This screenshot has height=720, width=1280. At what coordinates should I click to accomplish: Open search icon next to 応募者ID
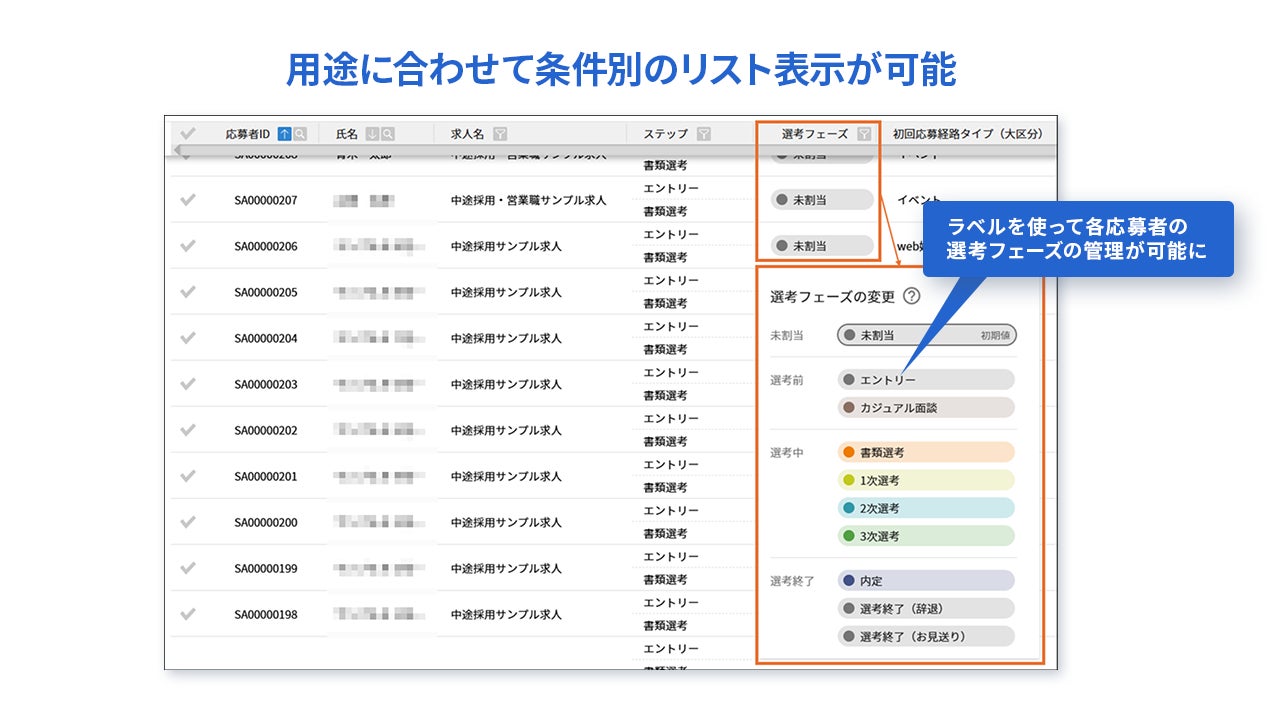click(x=300, y=134)
